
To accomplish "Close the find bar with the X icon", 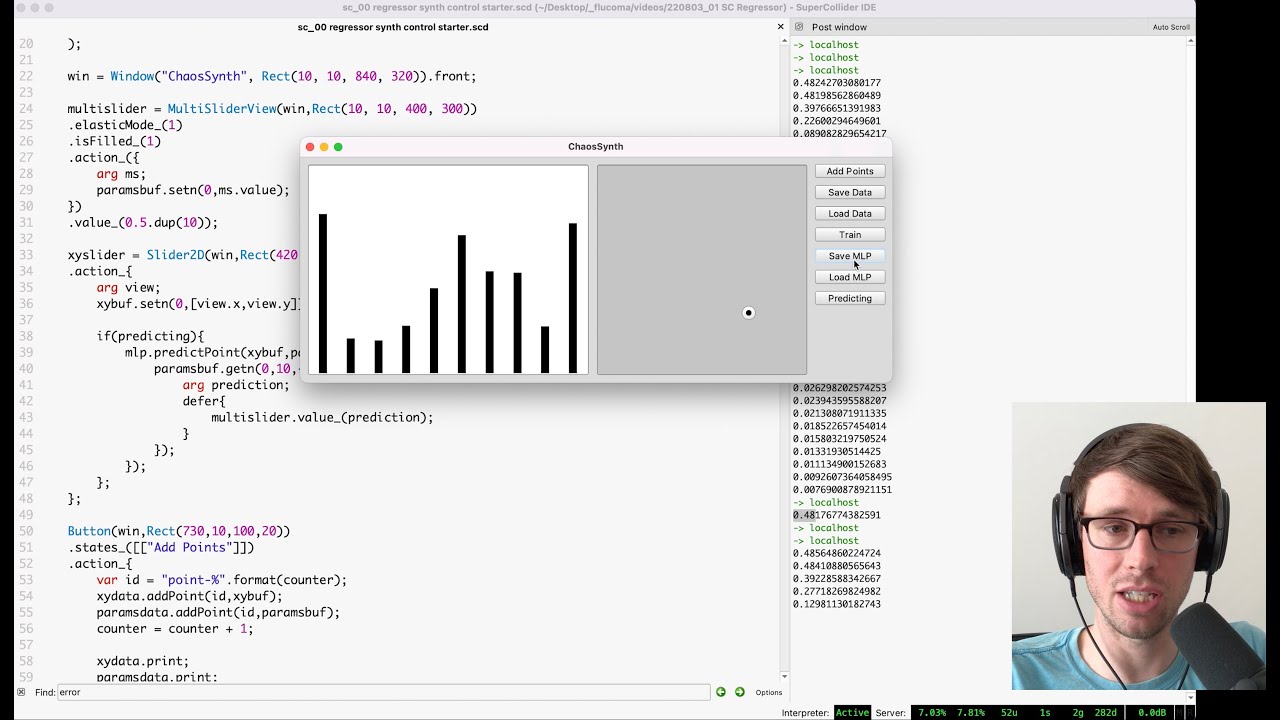I will click(21, 692).
